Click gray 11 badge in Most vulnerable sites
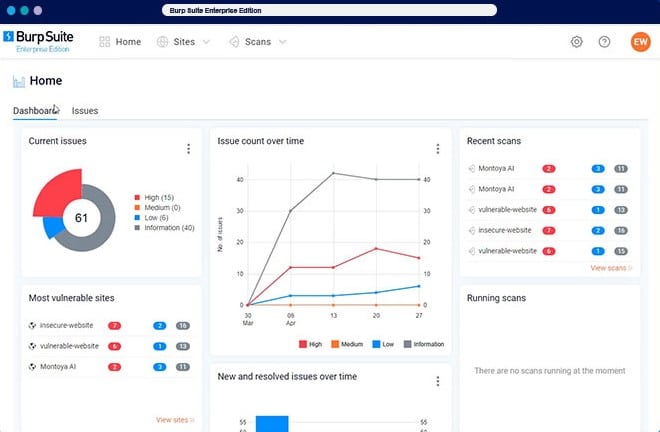660x432 pixels. pos(183,367)
